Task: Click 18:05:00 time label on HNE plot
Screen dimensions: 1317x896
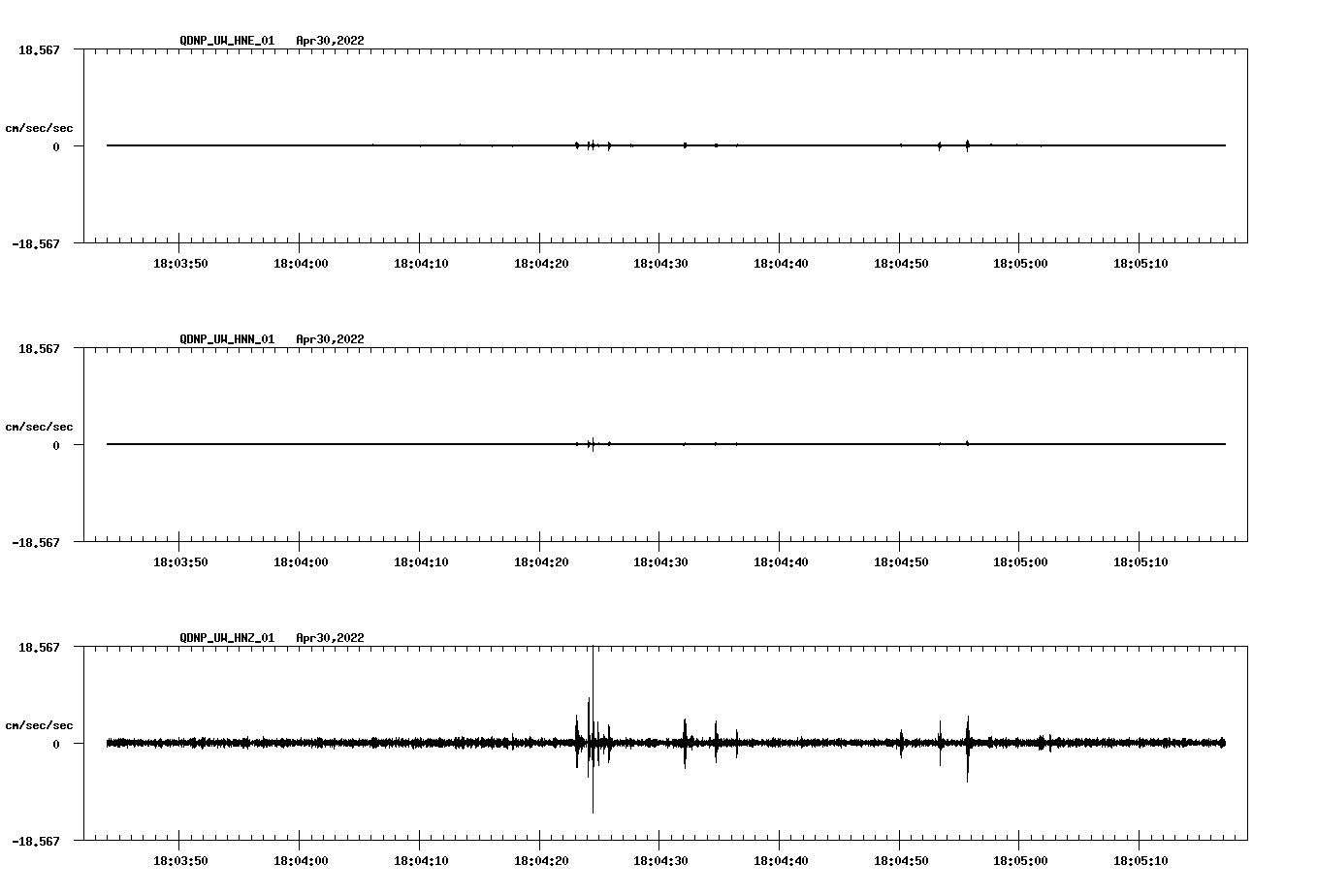Action: point(1019,264)
